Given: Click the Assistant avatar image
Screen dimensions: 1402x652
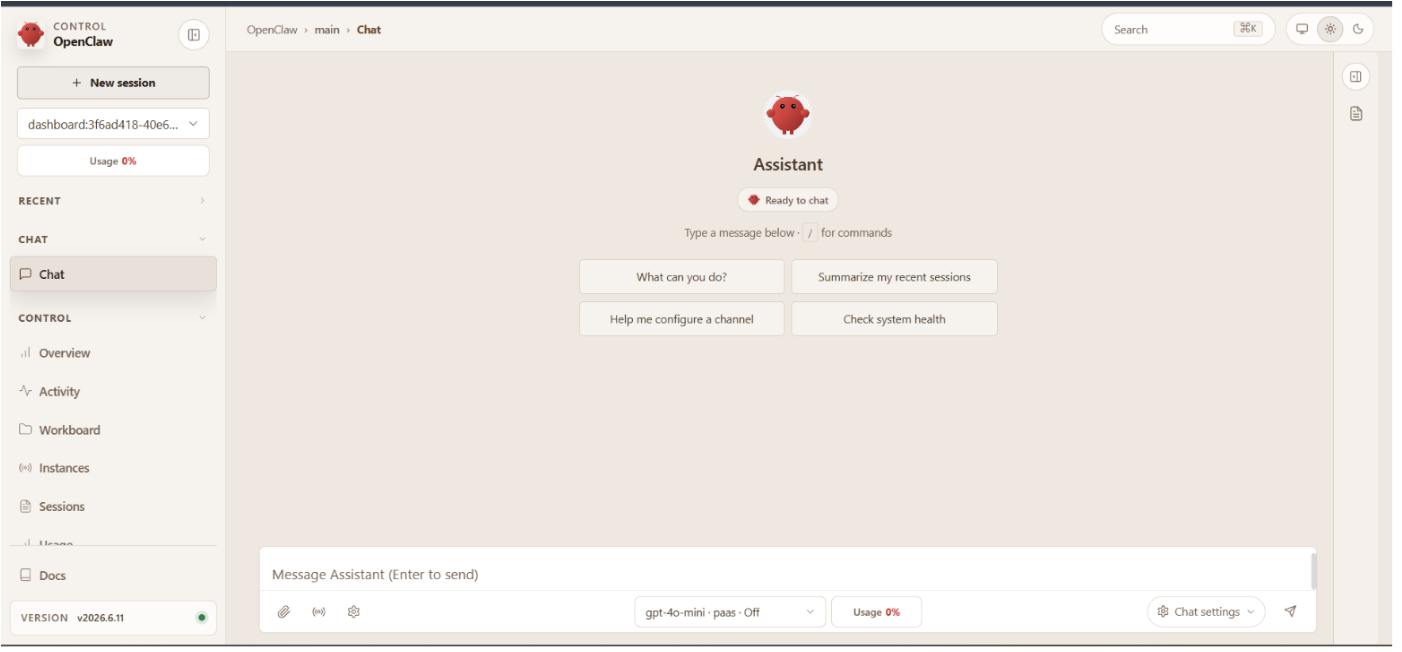Looking at the screenshot, I should [x=788, y=116].
